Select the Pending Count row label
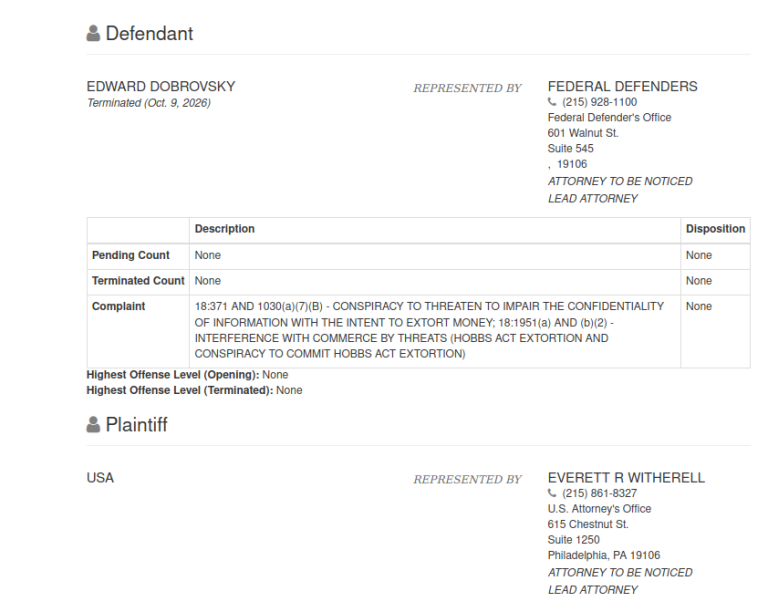768x612 pixels. [131, 255]
